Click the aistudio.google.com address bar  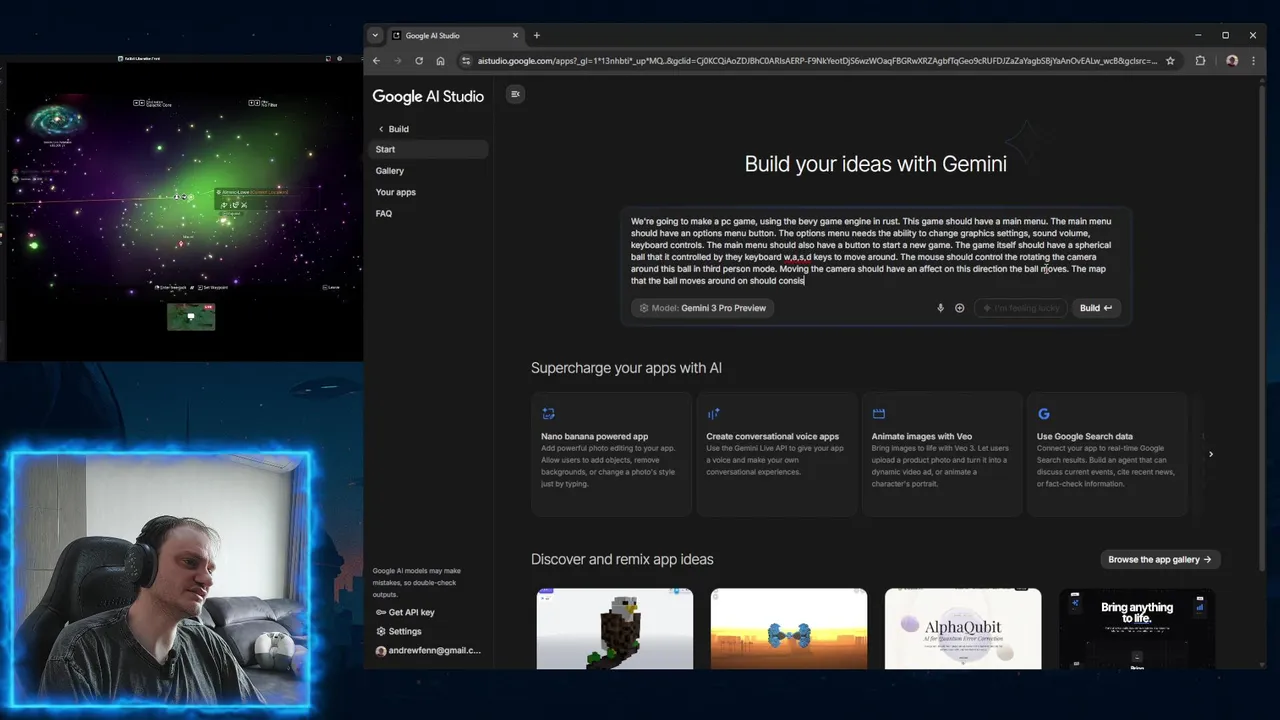coord(817,61)
